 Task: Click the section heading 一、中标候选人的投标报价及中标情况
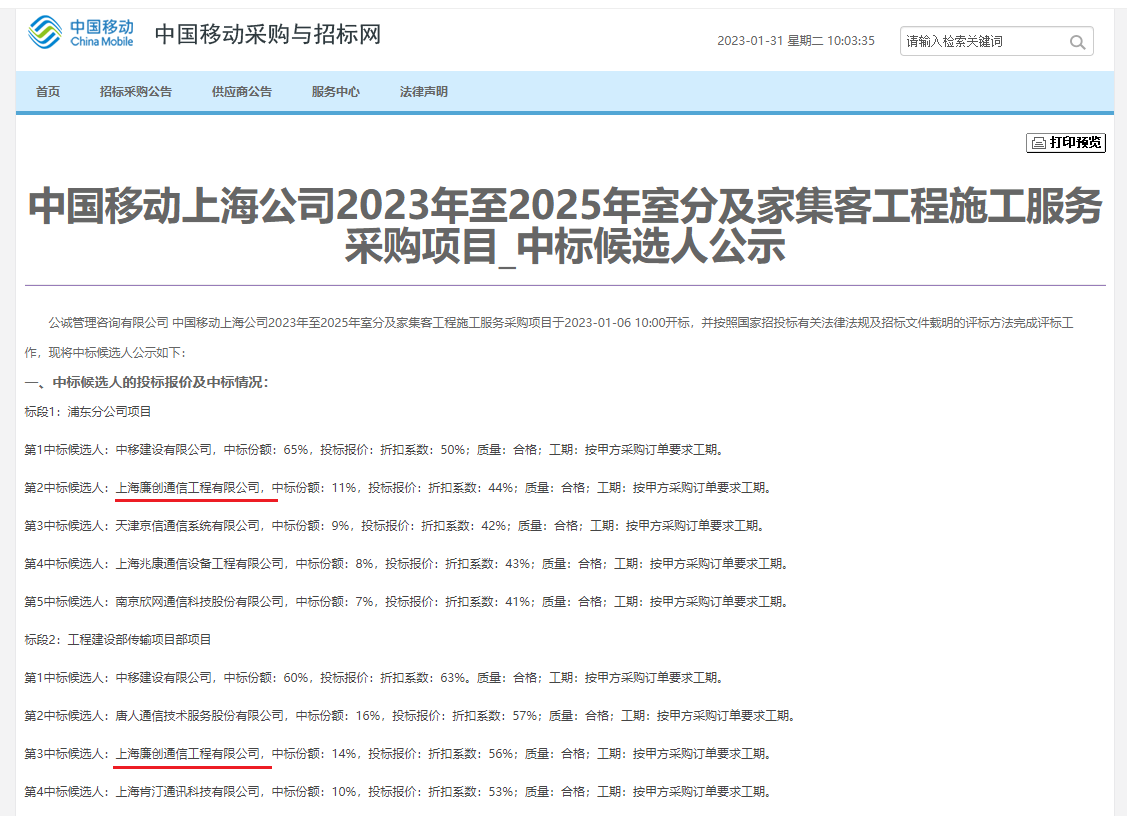click(x=147, y=382)
